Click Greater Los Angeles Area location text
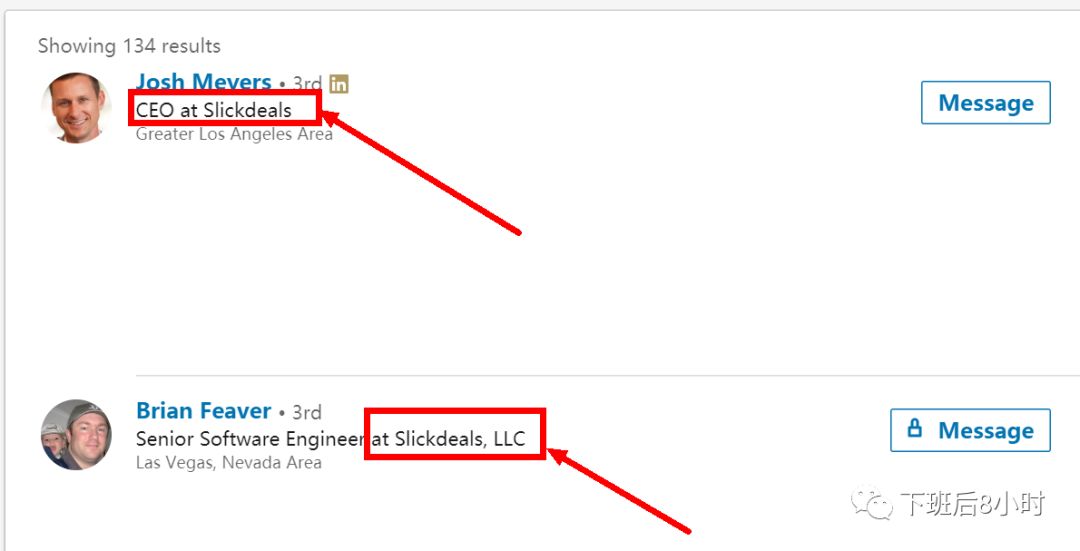This screenshot has width=1080, height=551. (x=234, y=134)
